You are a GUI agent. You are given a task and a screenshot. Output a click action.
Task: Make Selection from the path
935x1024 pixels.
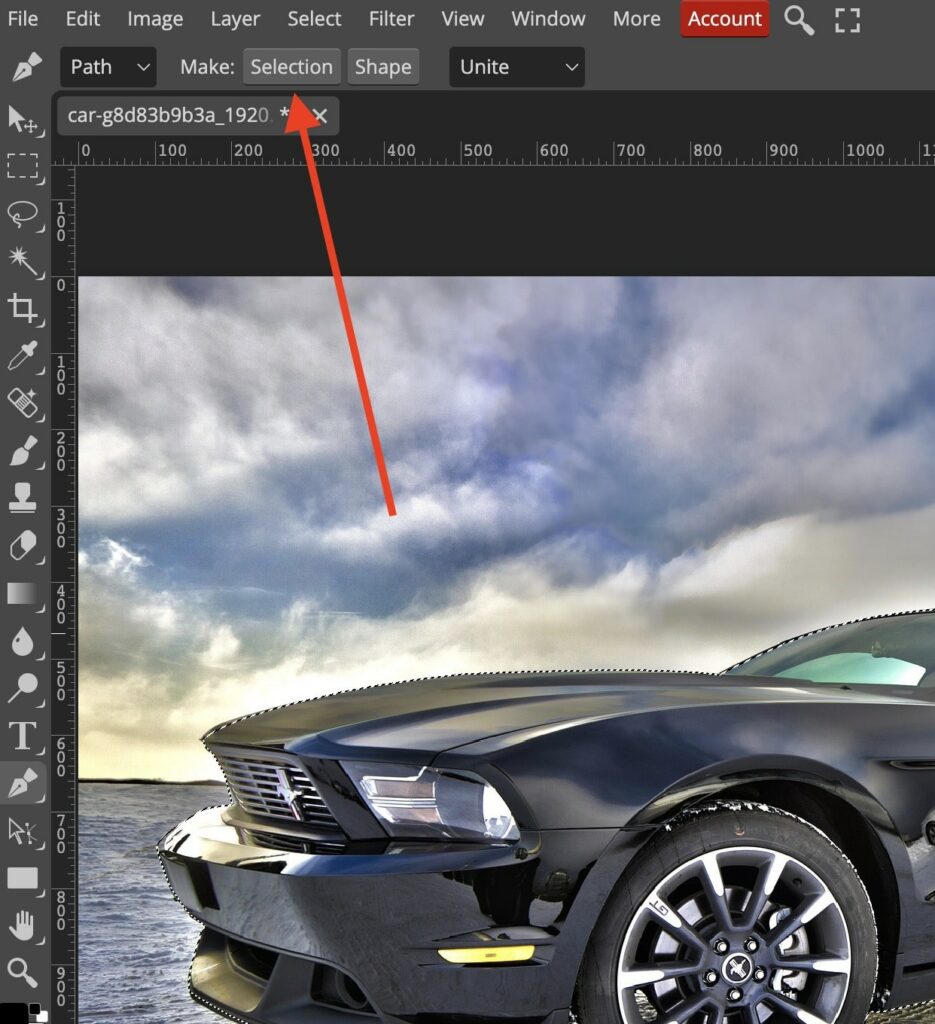(x=292, y=67)
